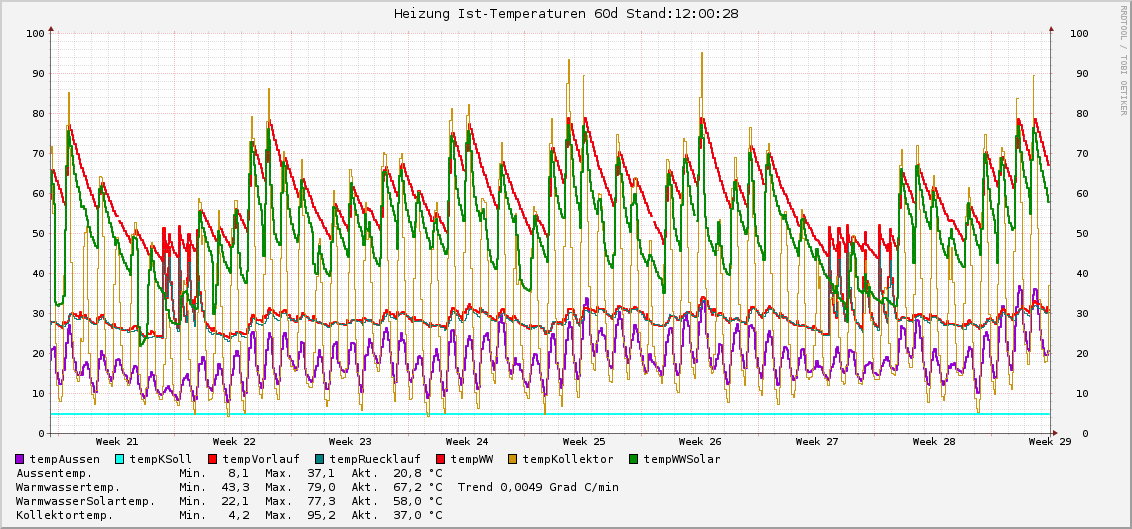Click the Trend 0,0049 Grad C/min text
Image resolution: width=1132 pixels, height=529 pixels.
pos(538,487)
